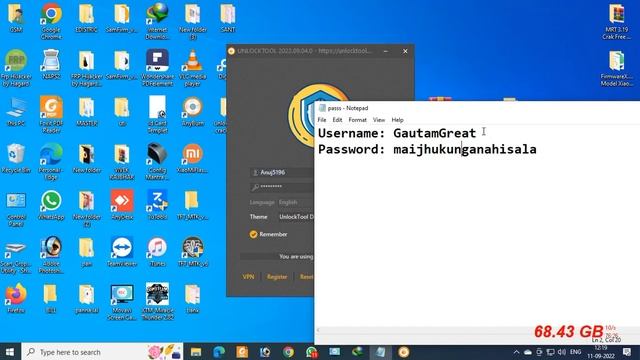This screenshot has height=360, width=640.
Task: Switch to Chrome in the taskbar
Action: click(289, 352)
